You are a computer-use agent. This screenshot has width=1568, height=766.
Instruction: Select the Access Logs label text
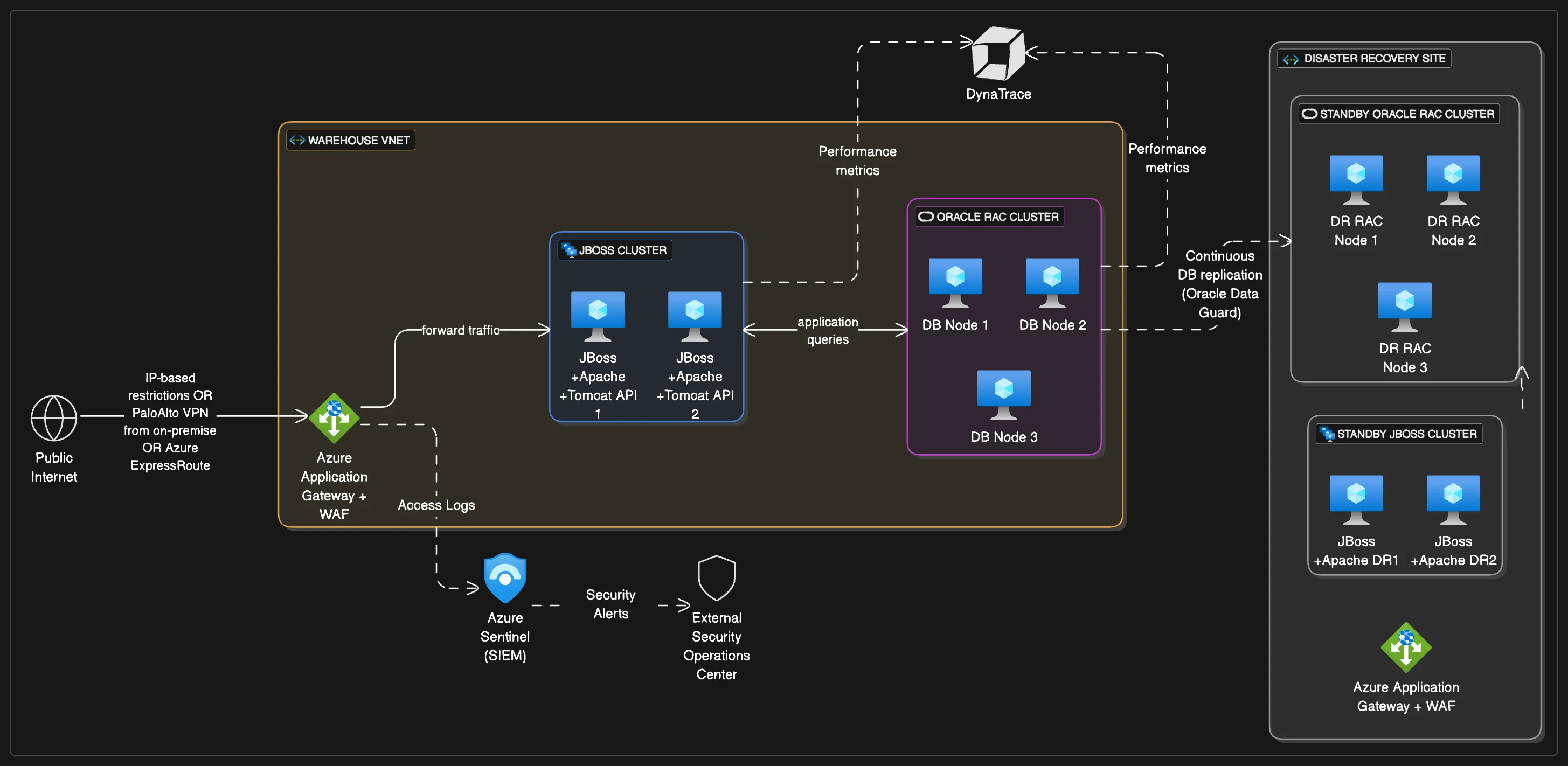pyautogui.click(x=436, y=504)
